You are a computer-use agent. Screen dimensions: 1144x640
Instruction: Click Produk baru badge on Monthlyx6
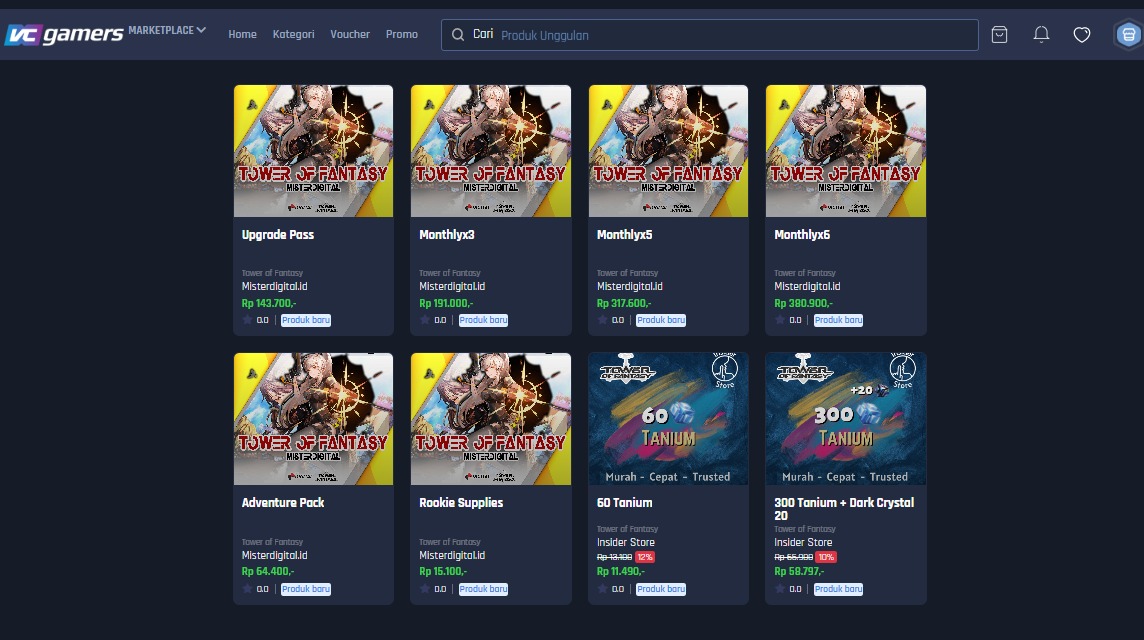[838, 320]
